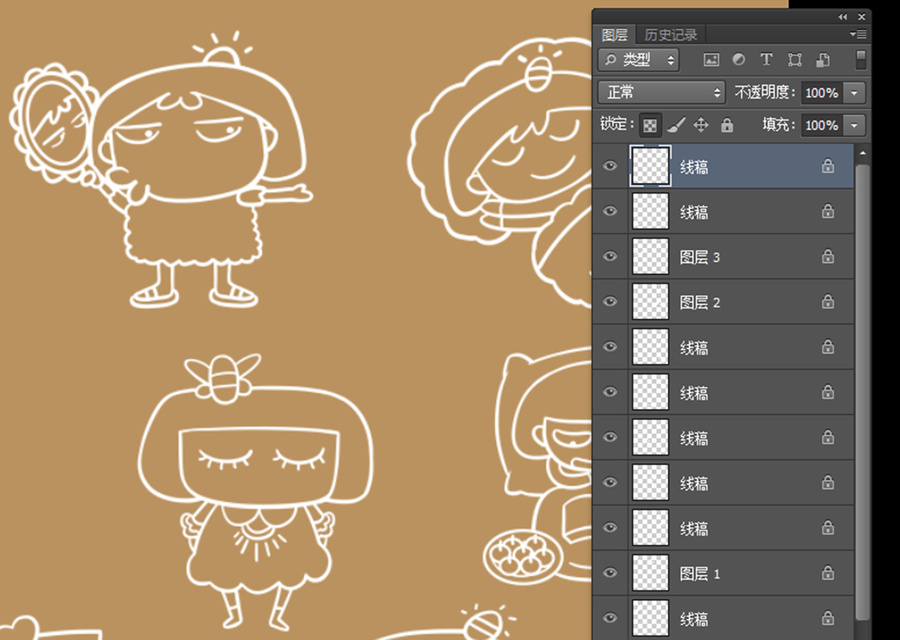Click lock icon on 线稿 layer above 图层 3
This screenshot has height=640, width=900.
point(828,211)
